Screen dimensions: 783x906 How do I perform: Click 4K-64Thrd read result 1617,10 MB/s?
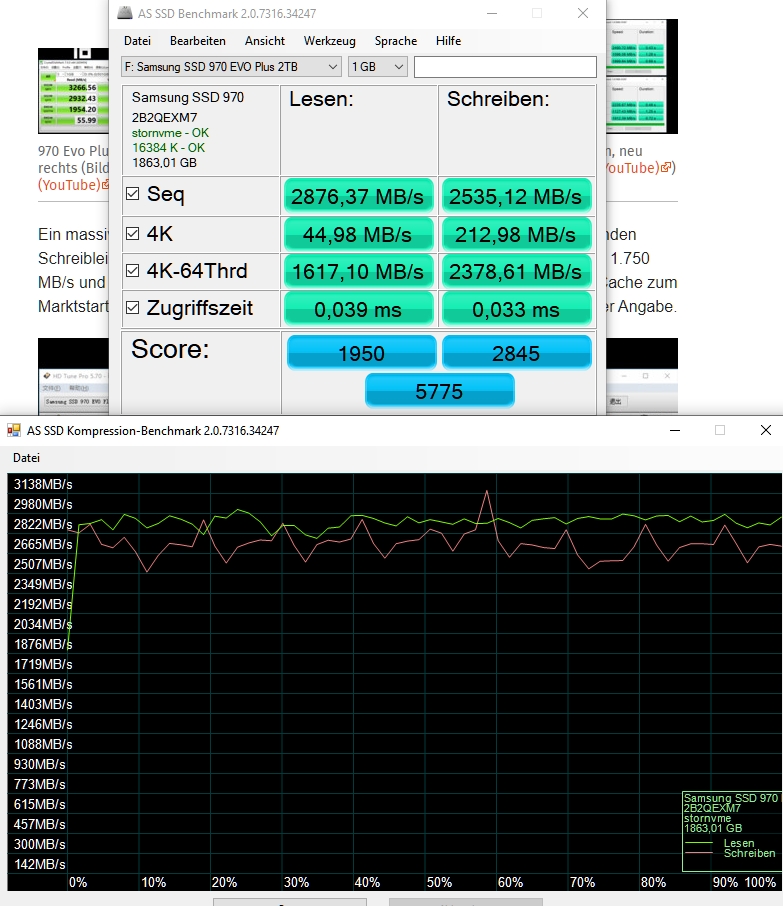(x=358, y=271)
